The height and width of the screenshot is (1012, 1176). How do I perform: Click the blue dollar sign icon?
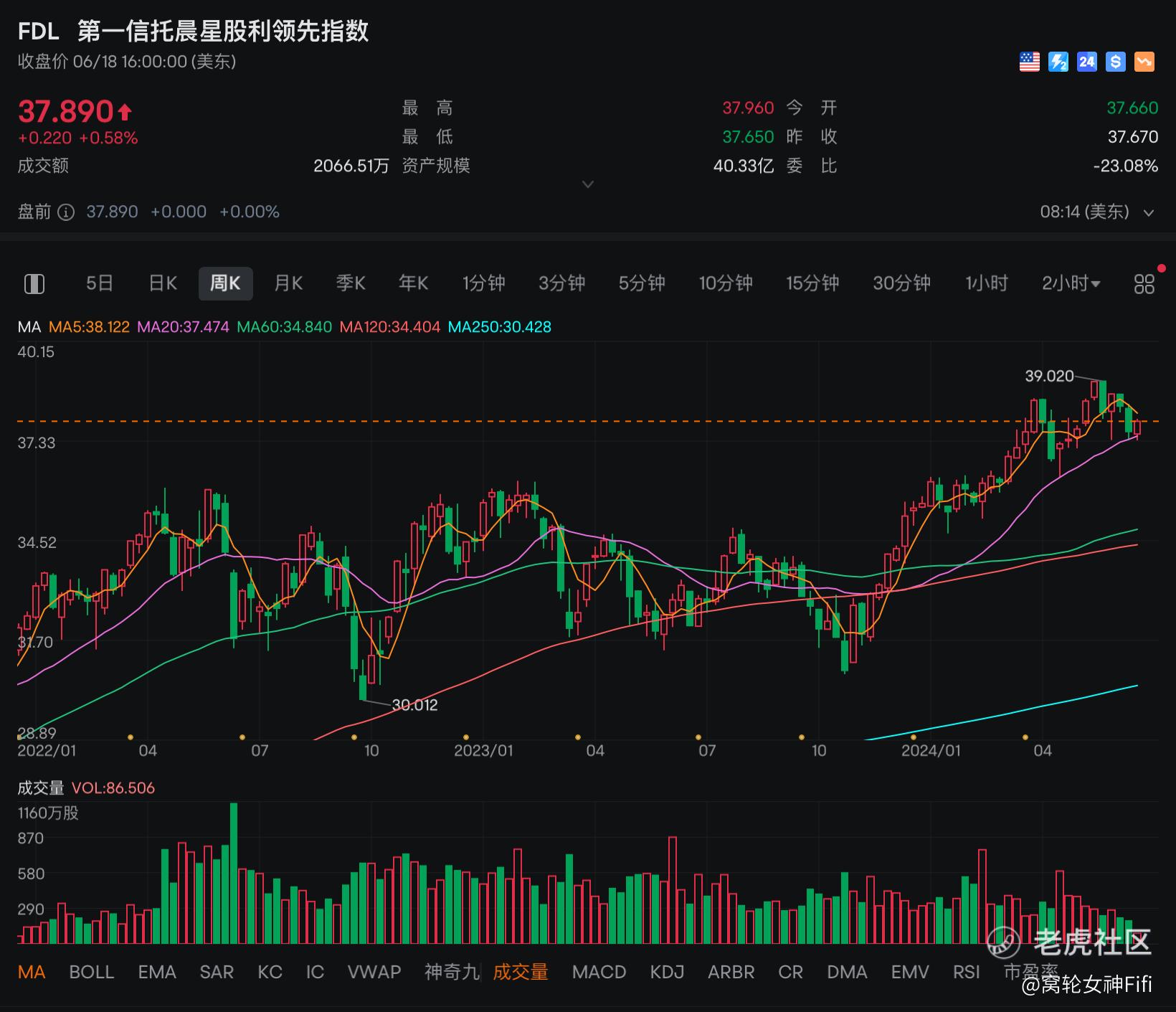point(1116,62)
